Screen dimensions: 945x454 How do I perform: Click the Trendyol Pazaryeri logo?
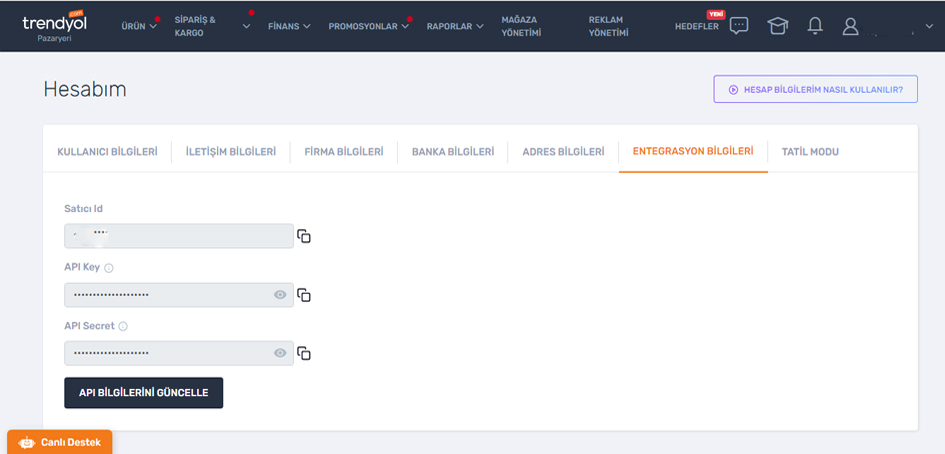point(52,26)
